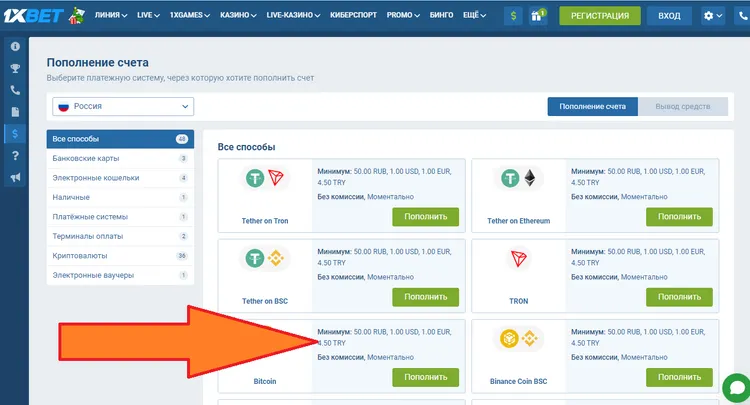Open the gift bonus icon in header

(x=539, y=16)
